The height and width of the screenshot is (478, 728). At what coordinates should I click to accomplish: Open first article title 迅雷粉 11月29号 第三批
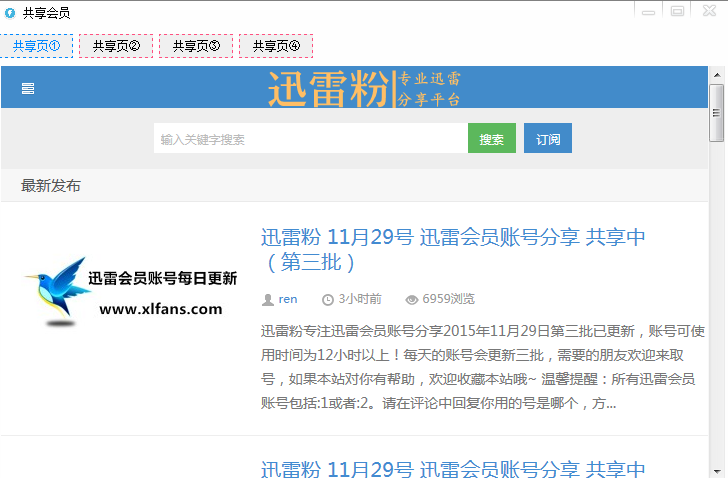point(453,250)
